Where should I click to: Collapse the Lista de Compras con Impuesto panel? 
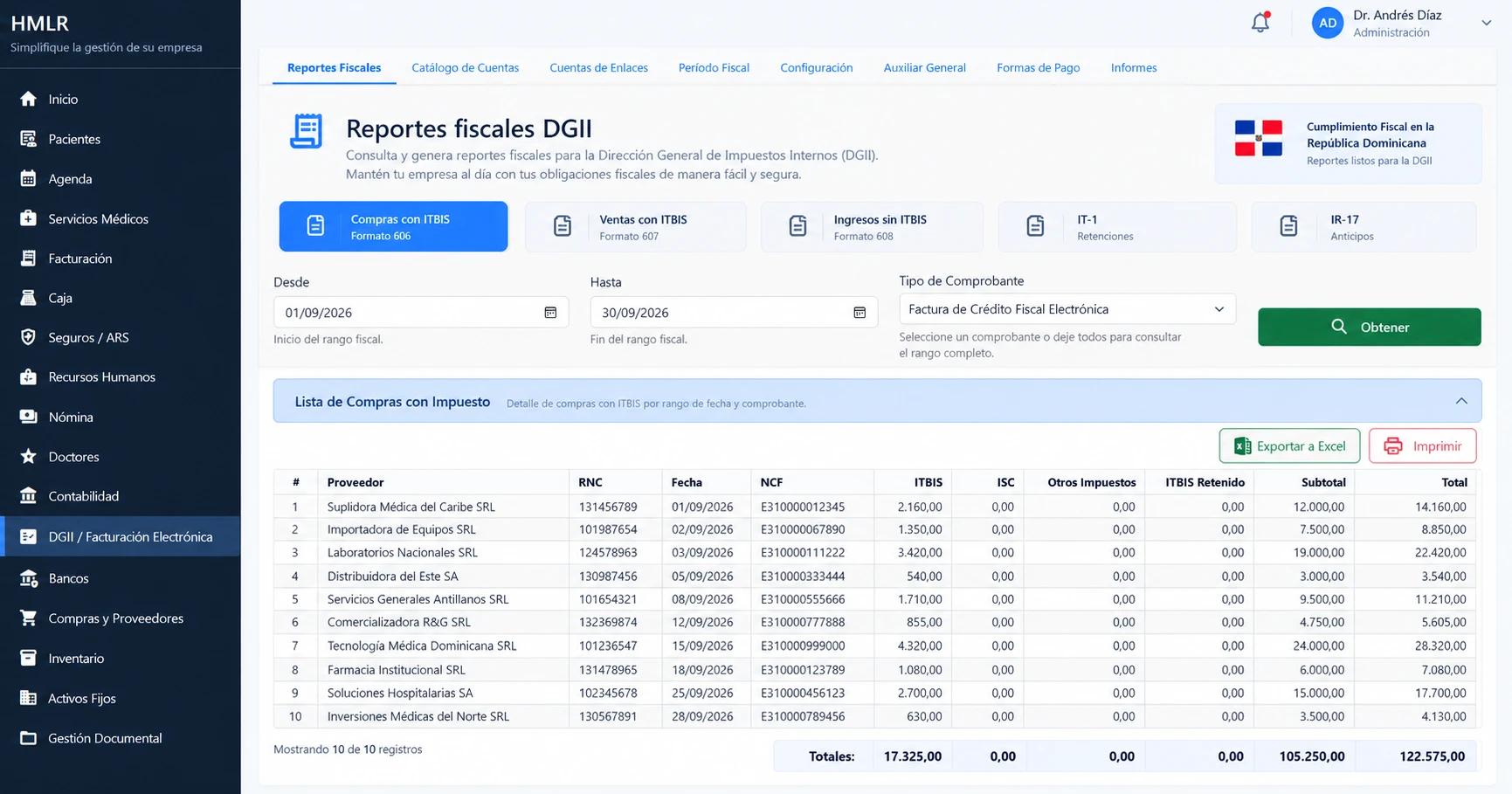click(x=1461, y=401)
